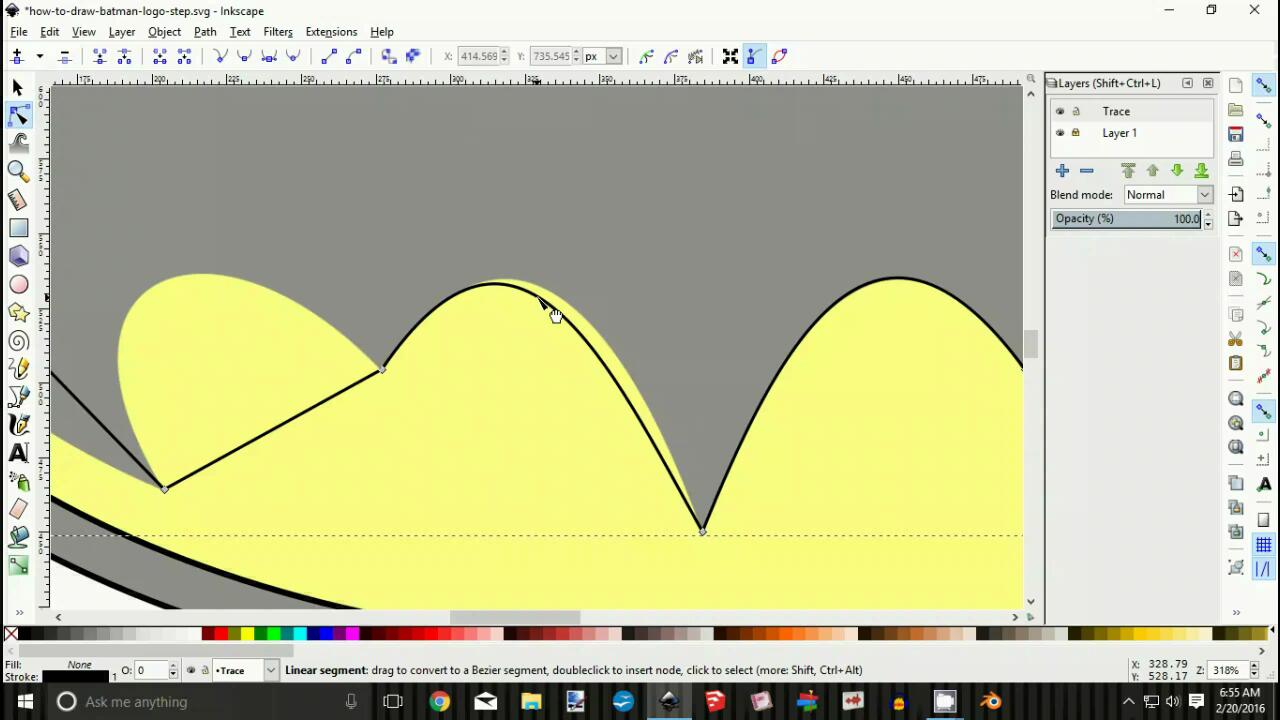Select the Node editing tool
The height and width of the screenshot is (720, 1280).
pos(18,116)
